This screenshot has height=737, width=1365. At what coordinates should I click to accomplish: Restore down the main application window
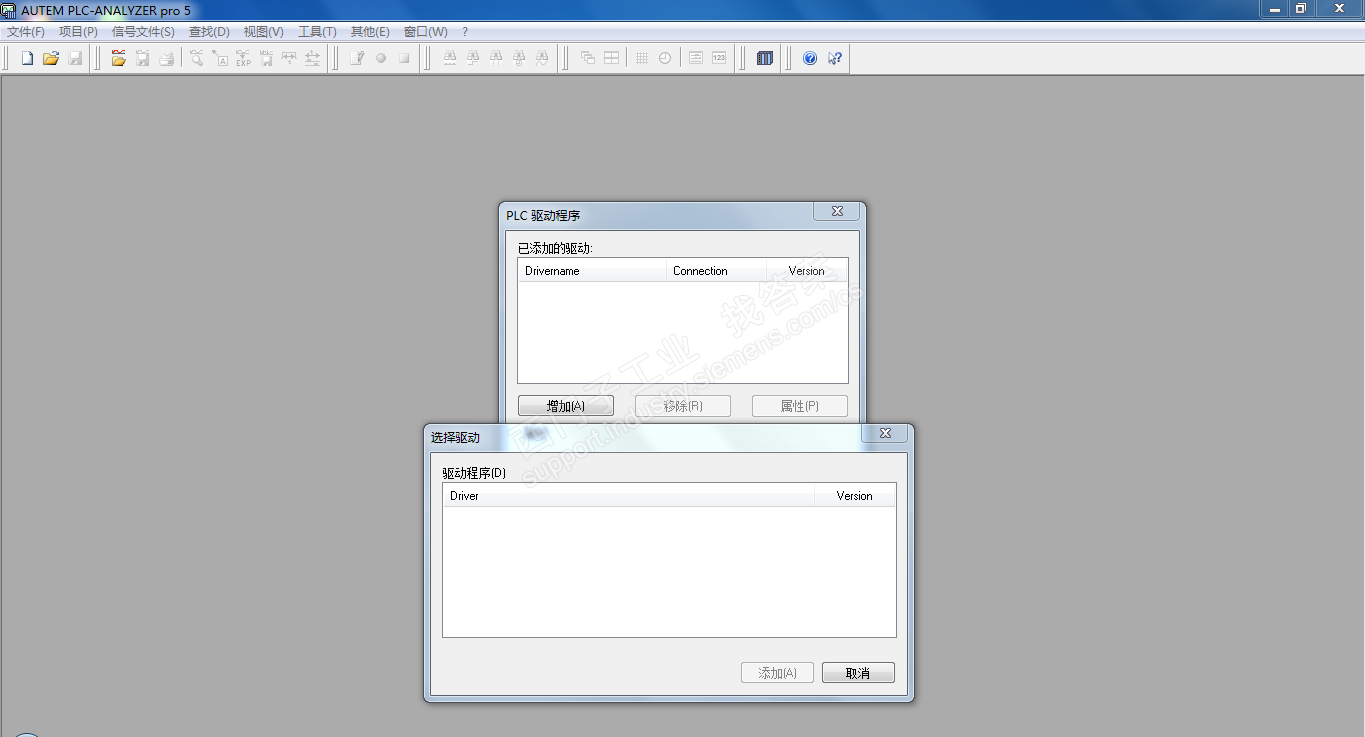(x=1301, y=9)
